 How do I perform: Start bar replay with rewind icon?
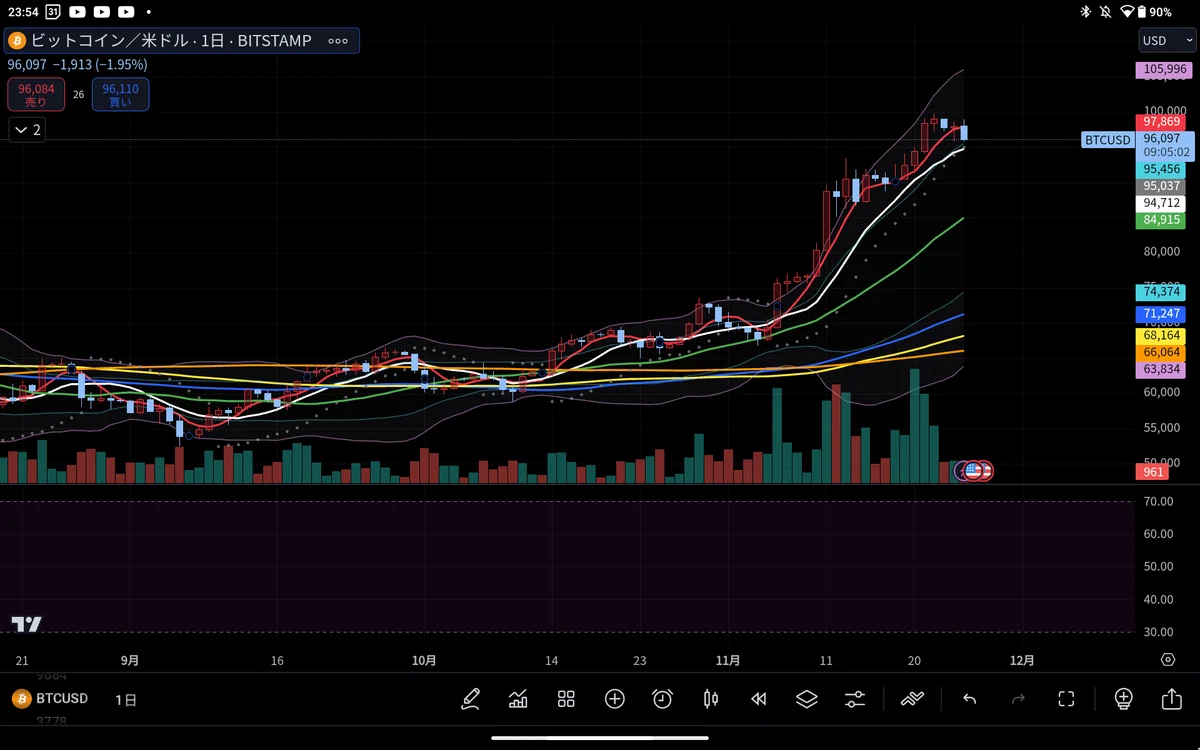click(758, 699)
